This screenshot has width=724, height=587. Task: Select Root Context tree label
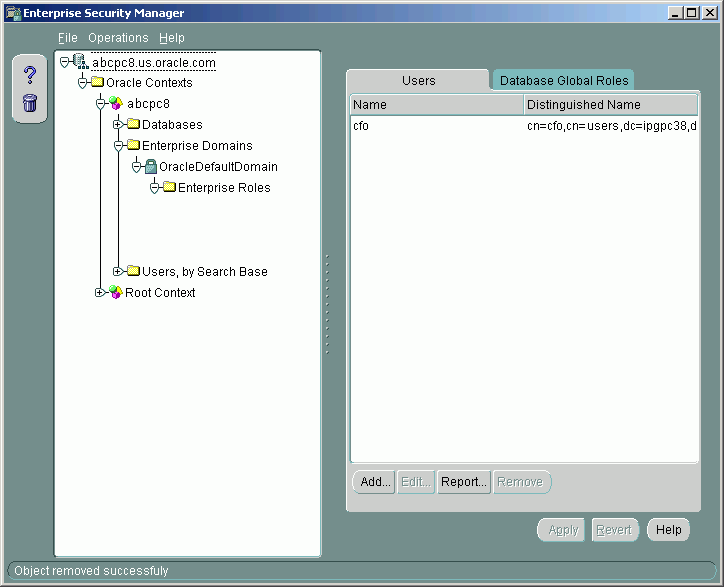[160, 292]
